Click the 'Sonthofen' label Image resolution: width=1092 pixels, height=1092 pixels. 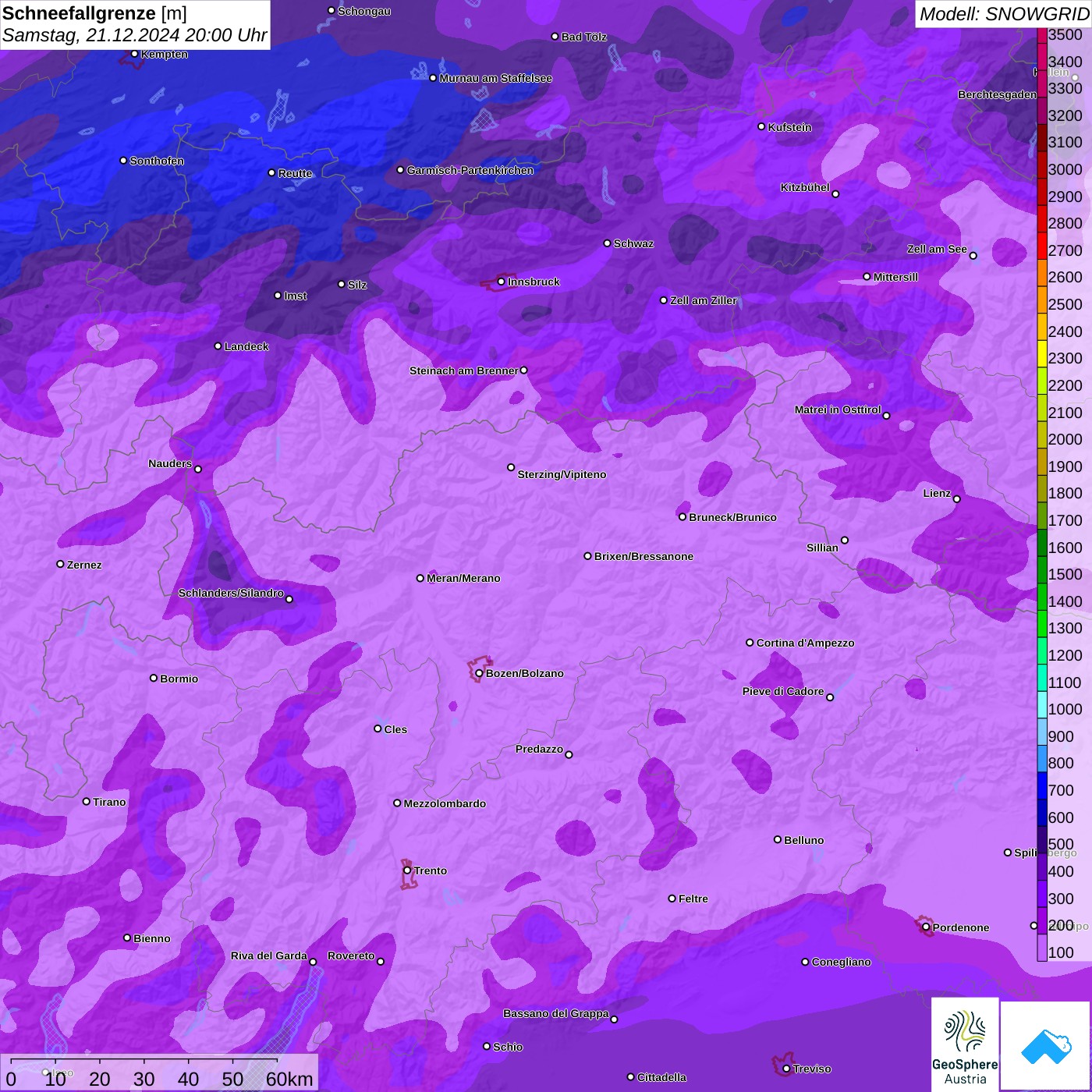[157, 161]
